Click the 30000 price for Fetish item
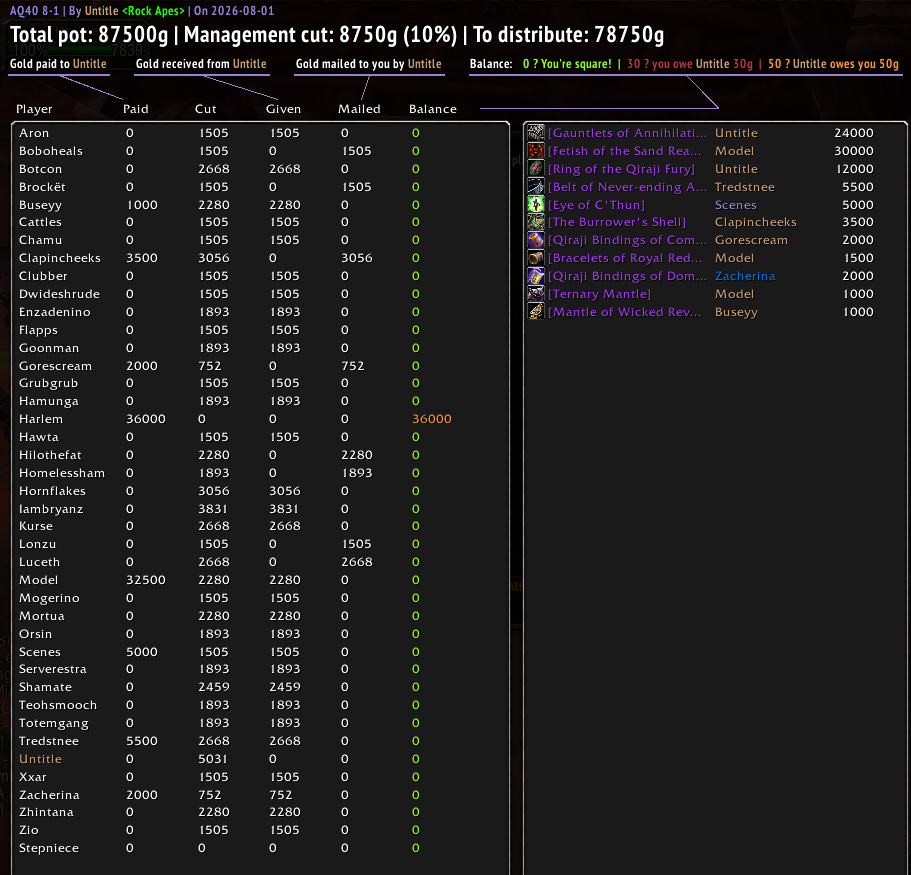Screen dimensions: 911x875 tap(853, 151)
